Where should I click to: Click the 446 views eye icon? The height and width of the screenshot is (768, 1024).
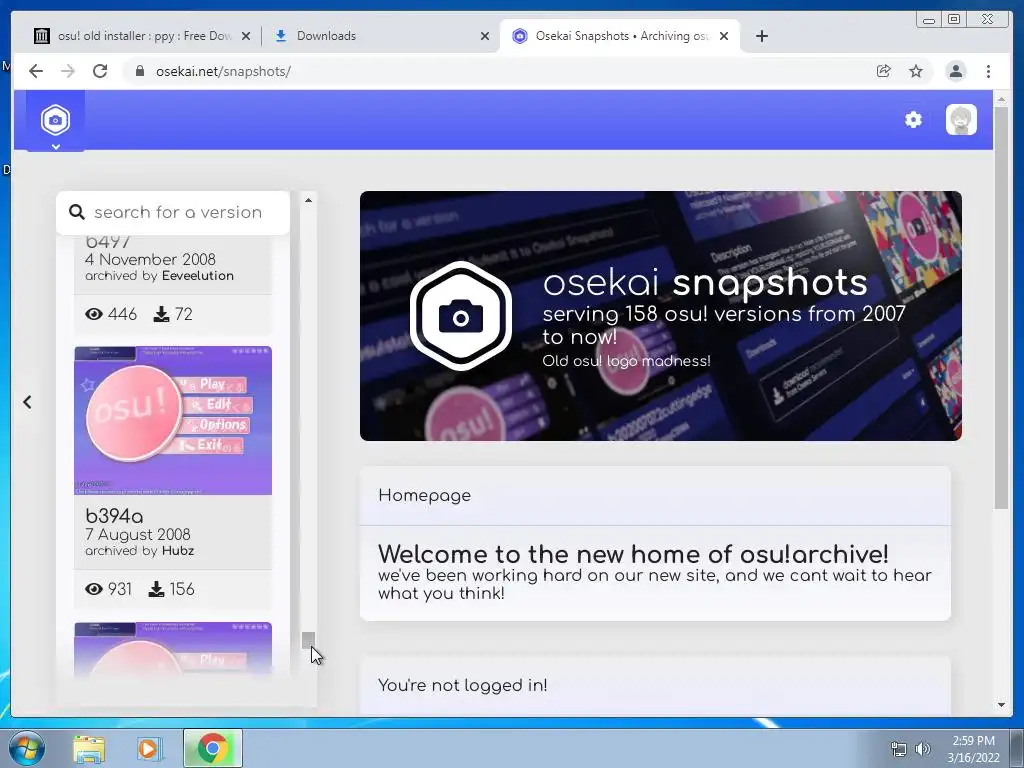pyautogui.click(x=94, y=314)
